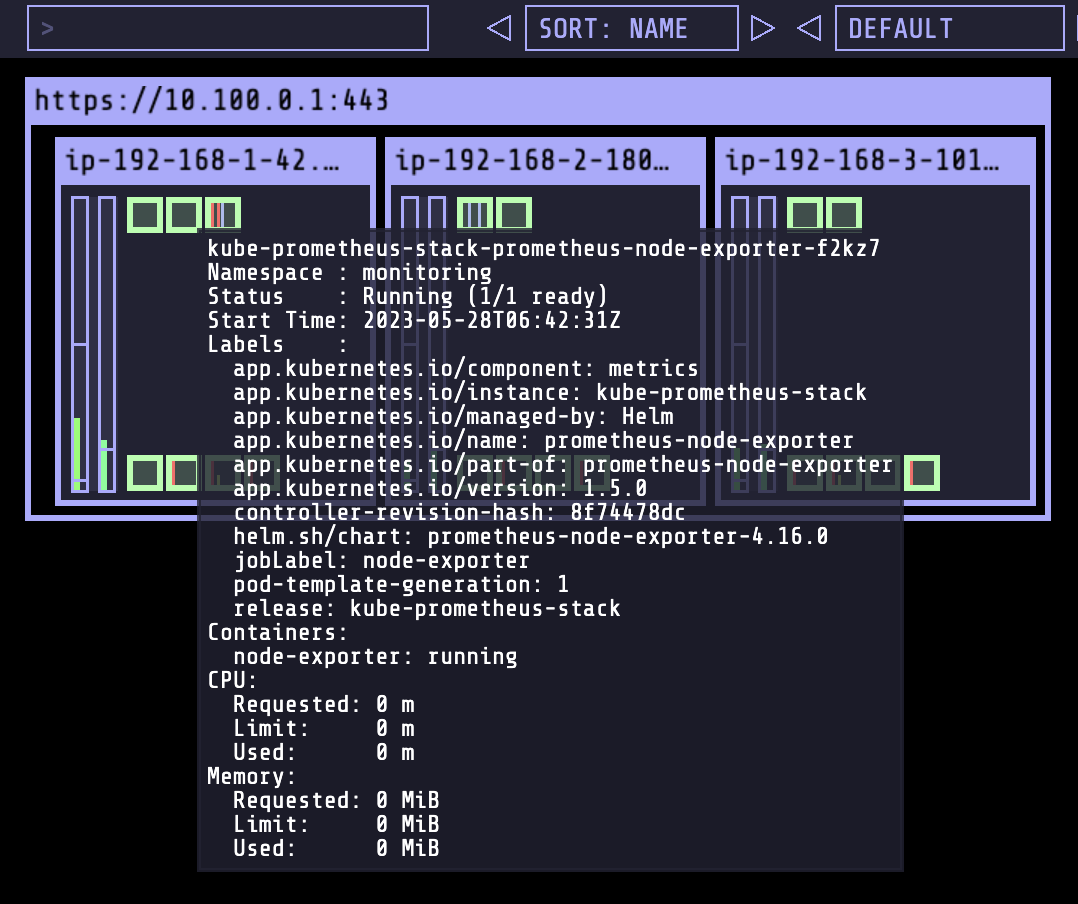Click label controller-revision-hash: 8f74478dc
Image resolution: width=1078 pixels, height=904 pixels.
(460, 513)
